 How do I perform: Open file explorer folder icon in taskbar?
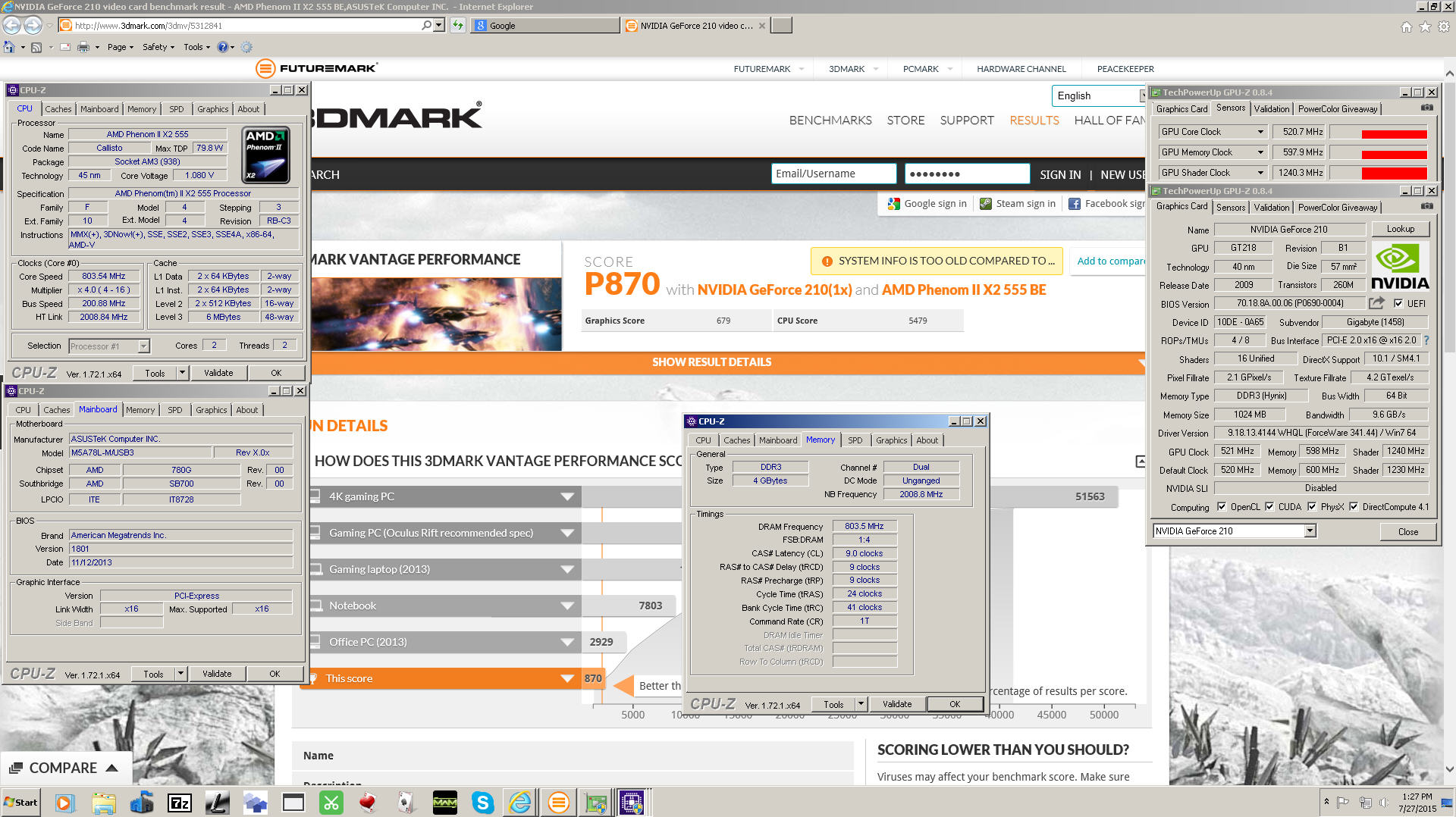[104, 803]
